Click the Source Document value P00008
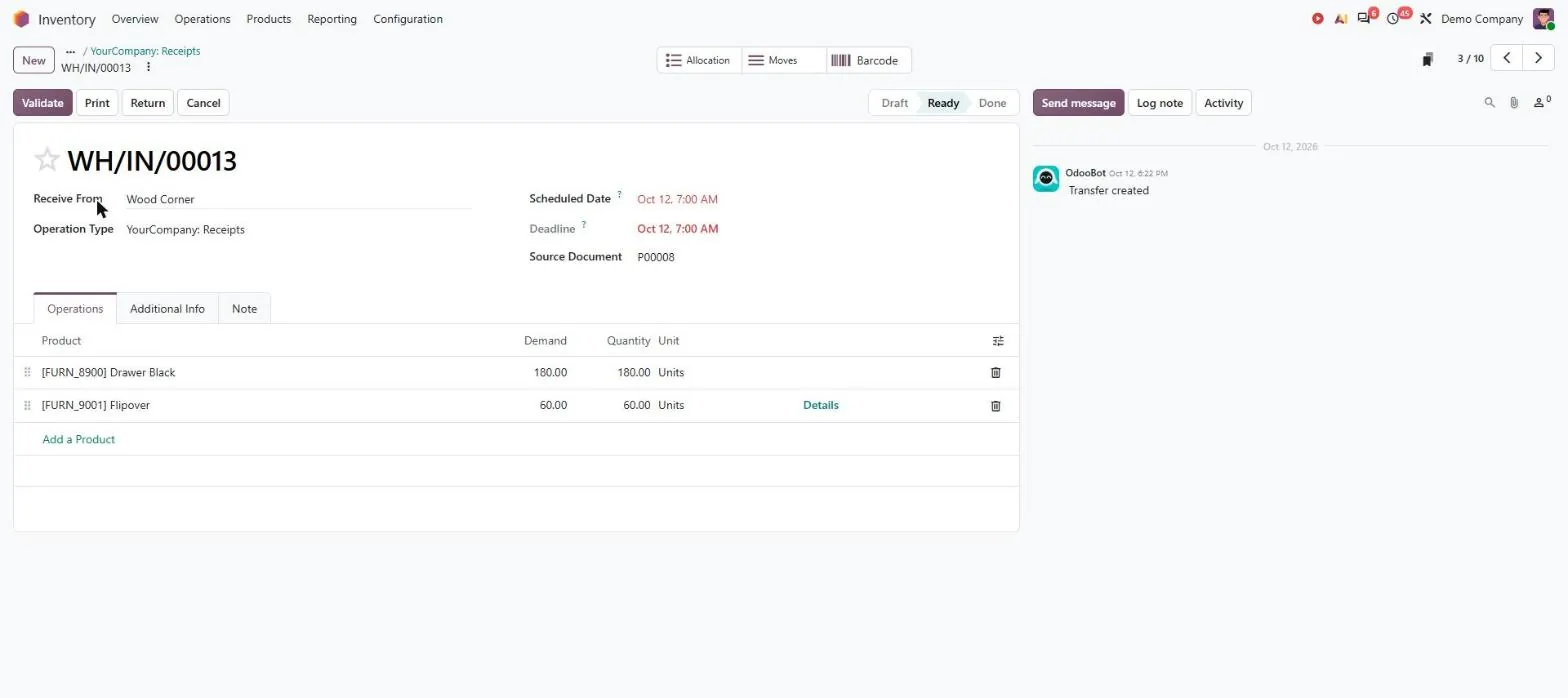 (656, 257)
